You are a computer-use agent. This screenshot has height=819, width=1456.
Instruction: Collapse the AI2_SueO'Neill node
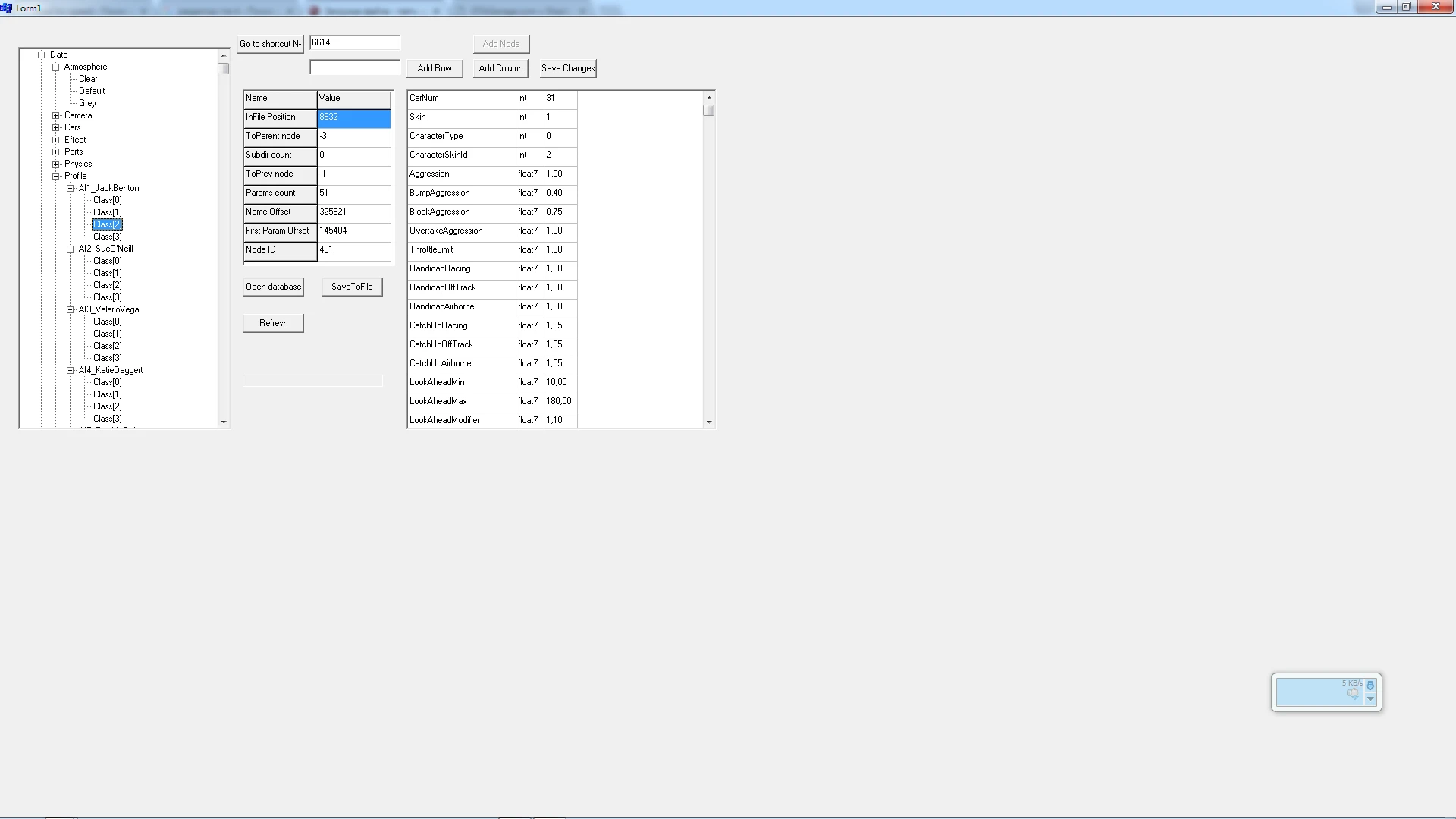(71, 249)
